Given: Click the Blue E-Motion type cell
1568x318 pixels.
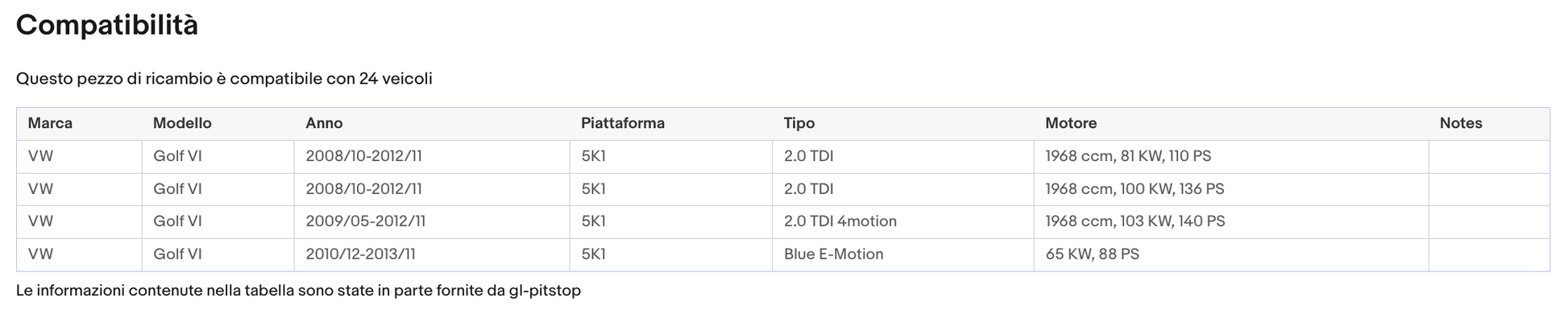Looking at the screenshot, I should tap(902, 254).
